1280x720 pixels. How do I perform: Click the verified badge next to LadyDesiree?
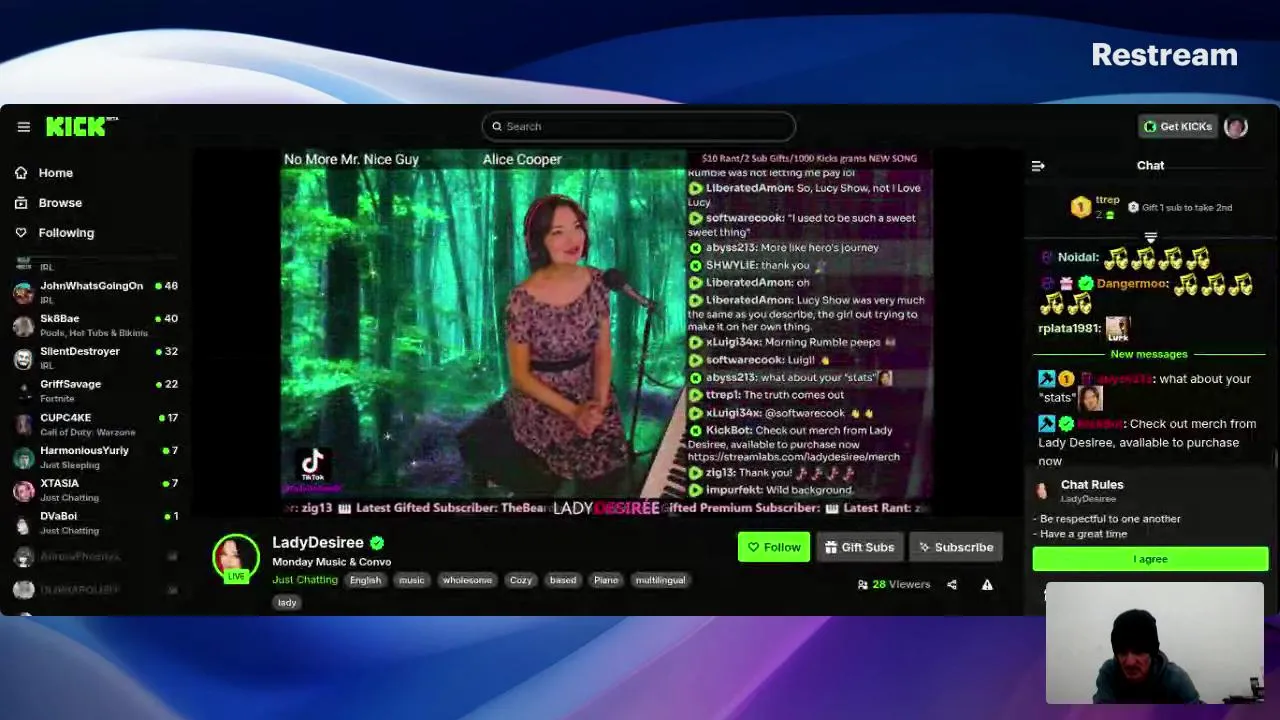pyautogui.click(x=377, y=543)
